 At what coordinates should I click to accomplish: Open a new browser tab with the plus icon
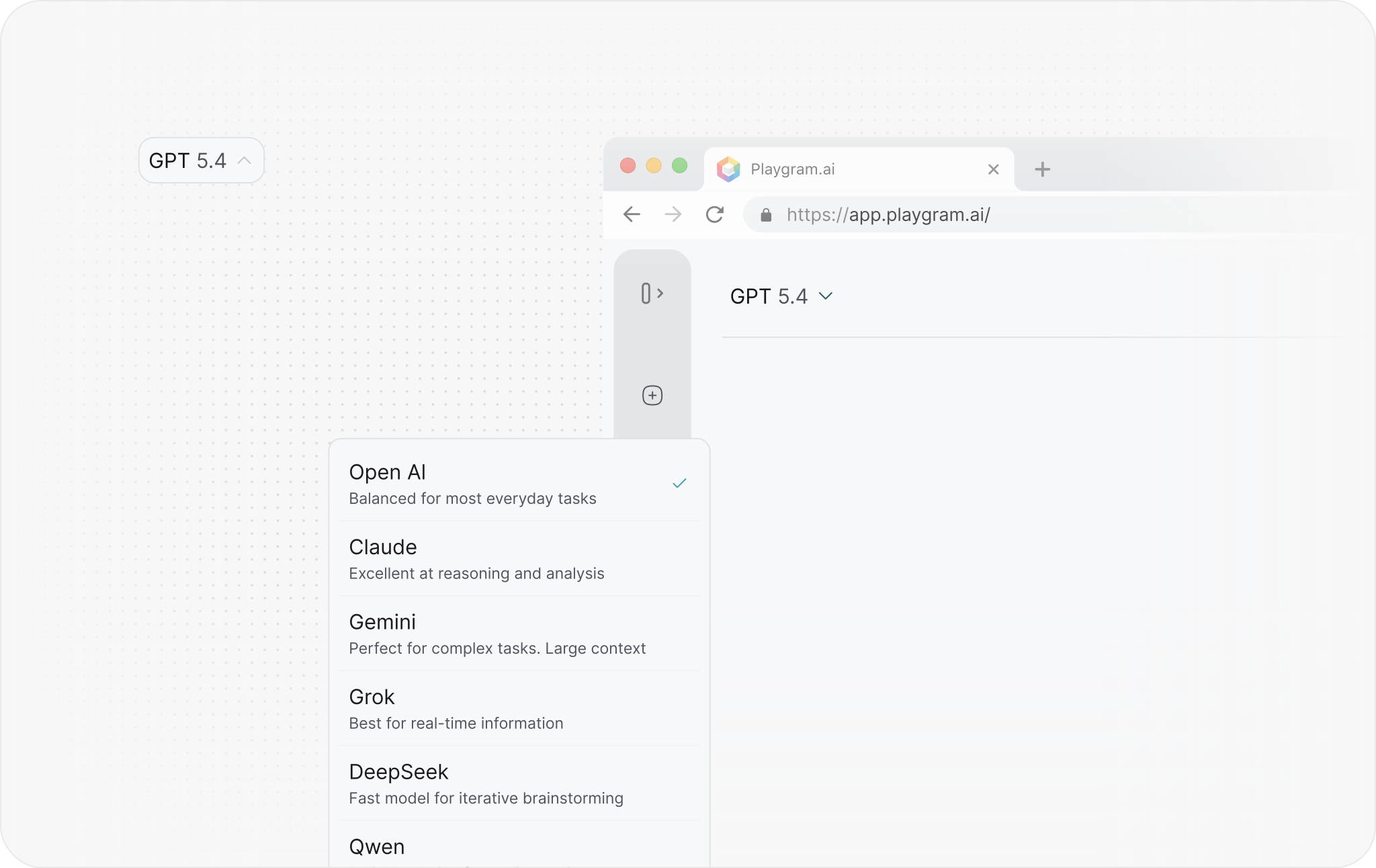click(1042, 169)
